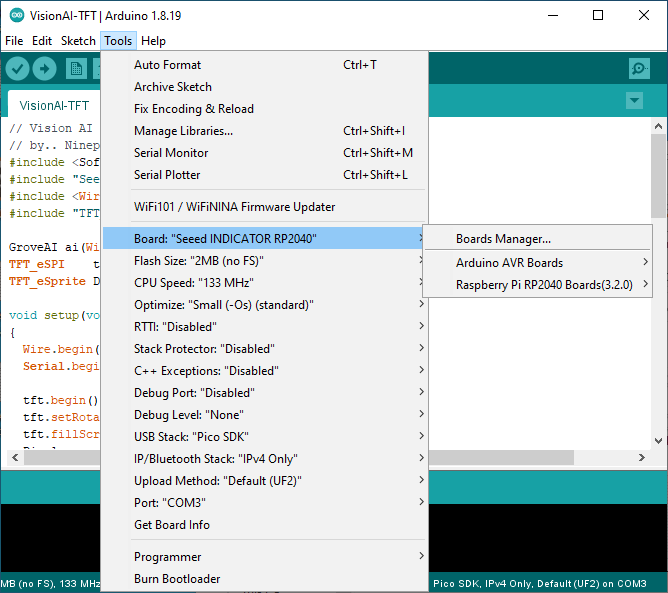Select the VisionAI-TFT sketch tab

point(54,105)
